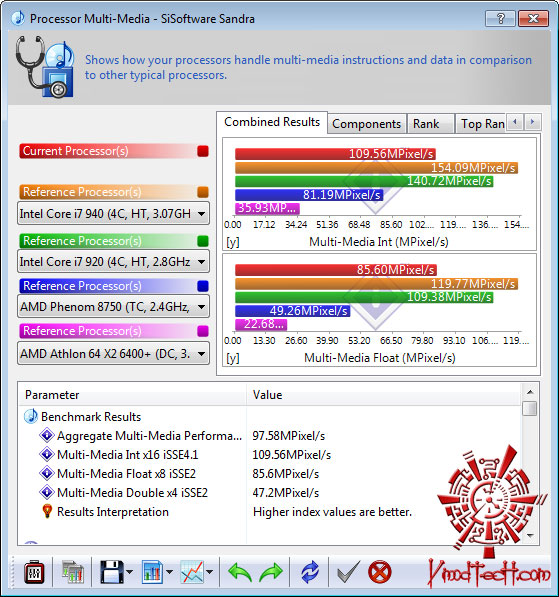
Task: Switch to the Combined Results tab
Action: coord(272,122)
